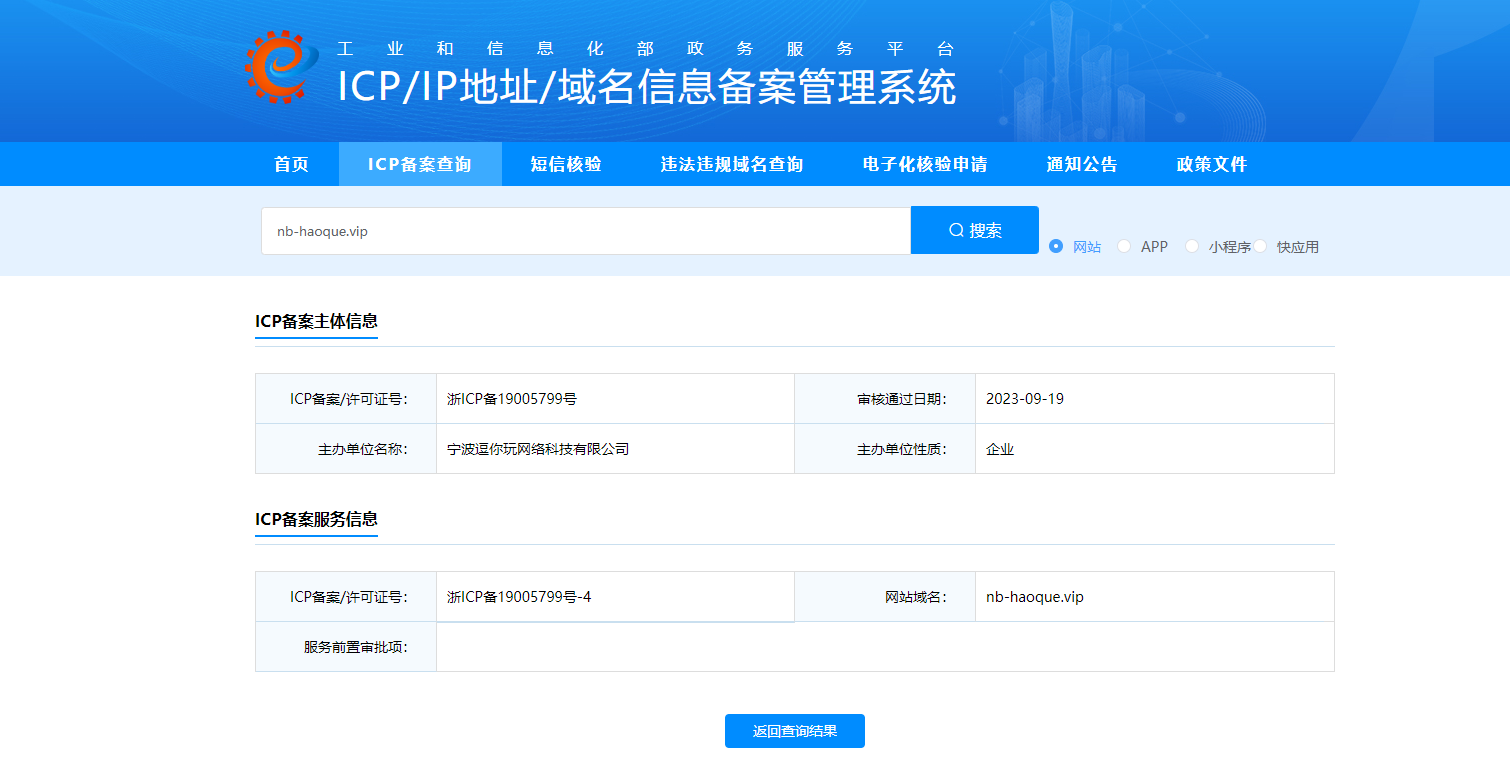Open the ICP备案查询 tab
Viewport: 1510px width, 766px height.
420,164
